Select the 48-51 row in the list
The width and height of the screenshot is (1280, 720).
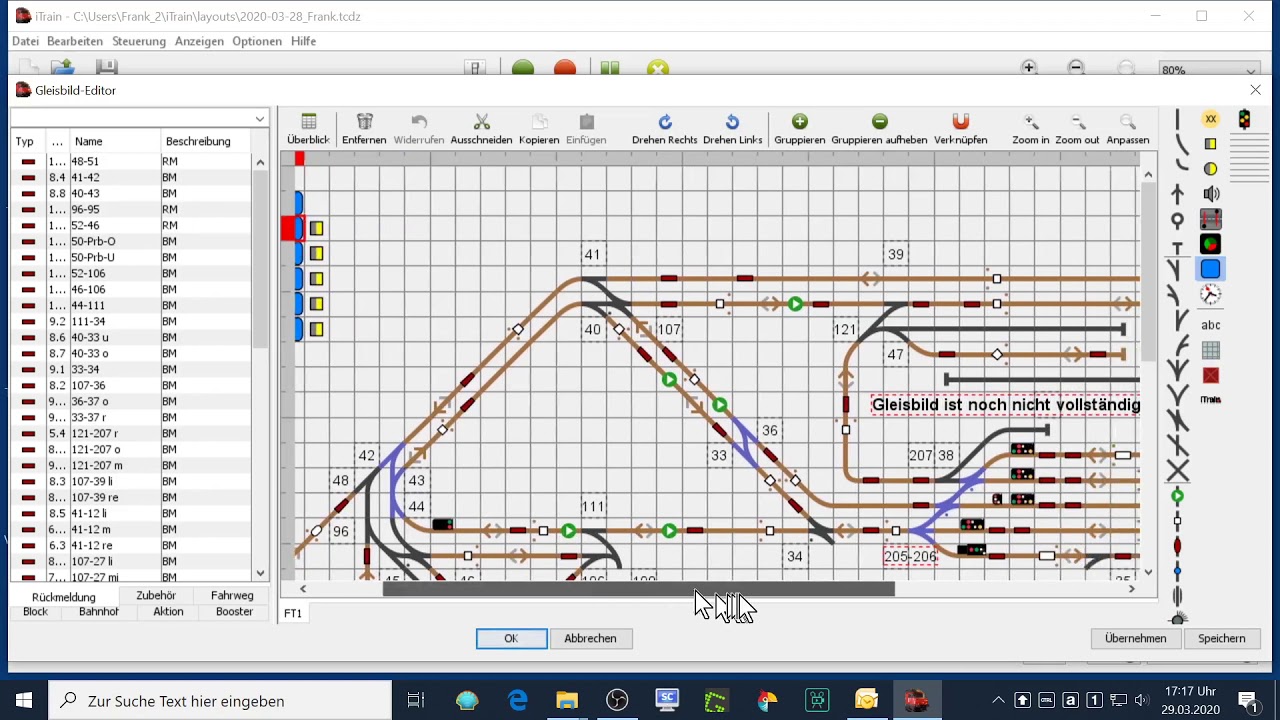point(131,161)
